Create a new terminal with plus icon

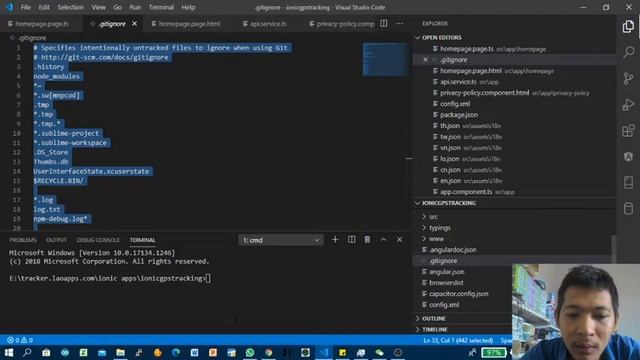(x=335, y=240)
